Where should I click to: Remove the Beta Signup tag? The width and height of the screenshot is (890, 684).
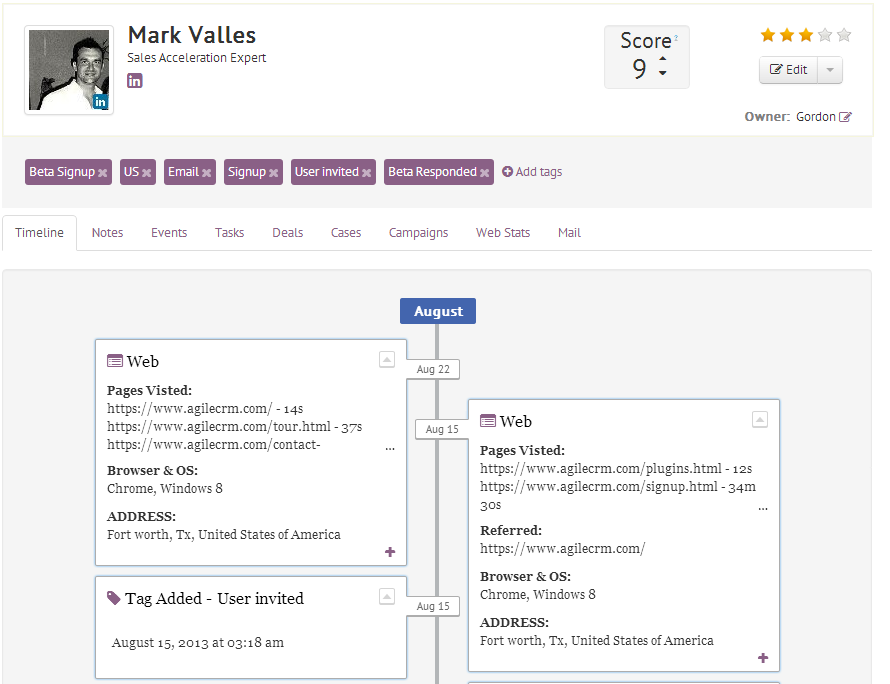[102, 171]
